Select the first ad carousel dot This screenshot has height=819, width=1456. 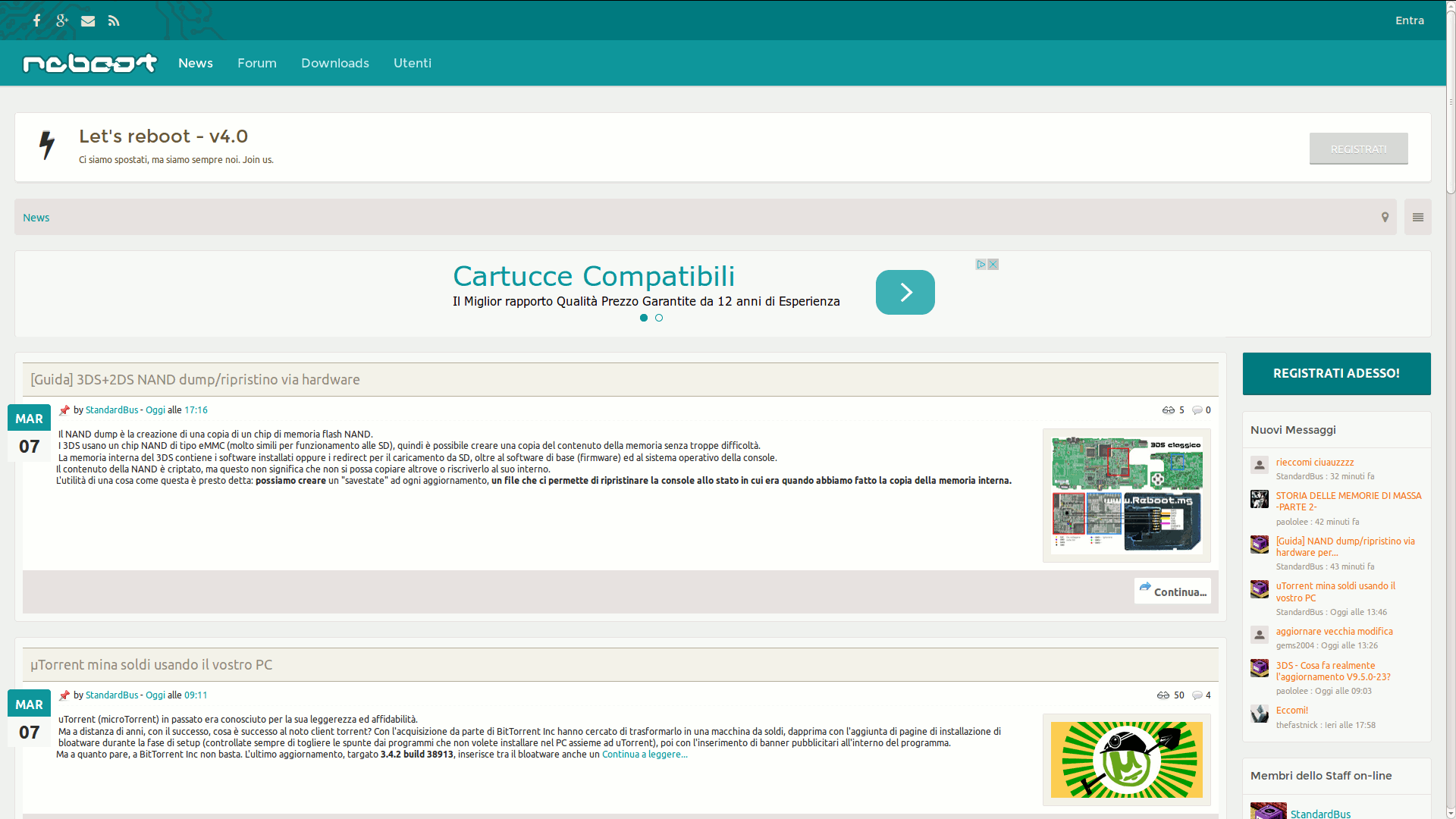click(x=644, y=318)
